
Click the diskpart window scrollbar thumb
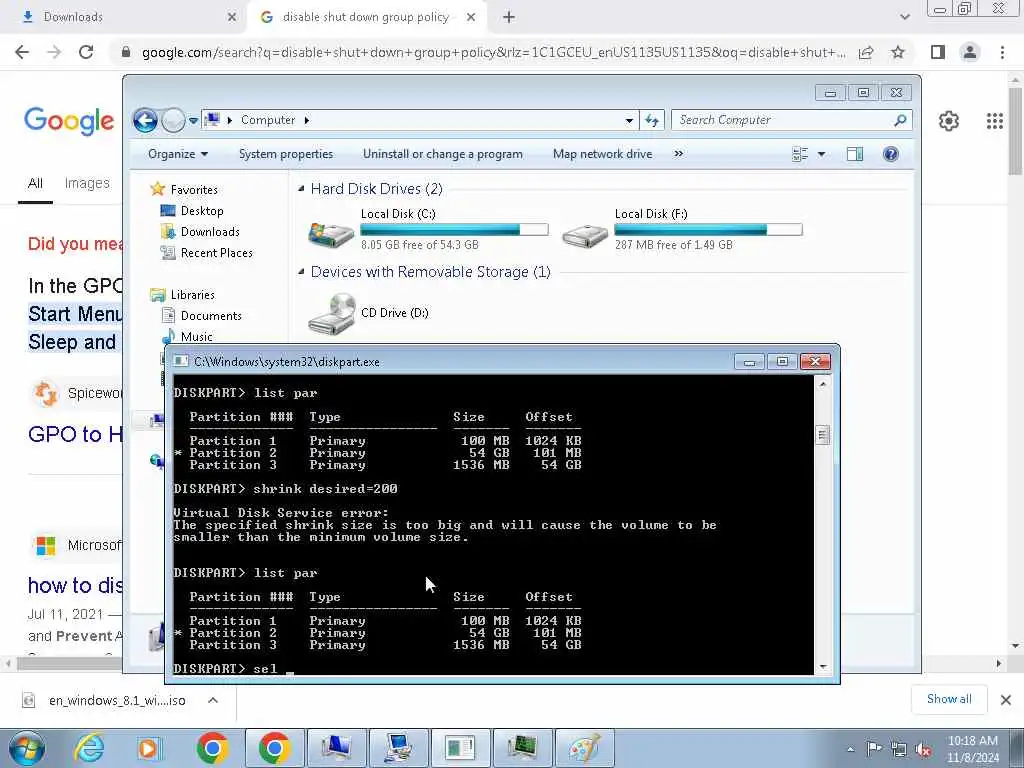click(822, 434)
